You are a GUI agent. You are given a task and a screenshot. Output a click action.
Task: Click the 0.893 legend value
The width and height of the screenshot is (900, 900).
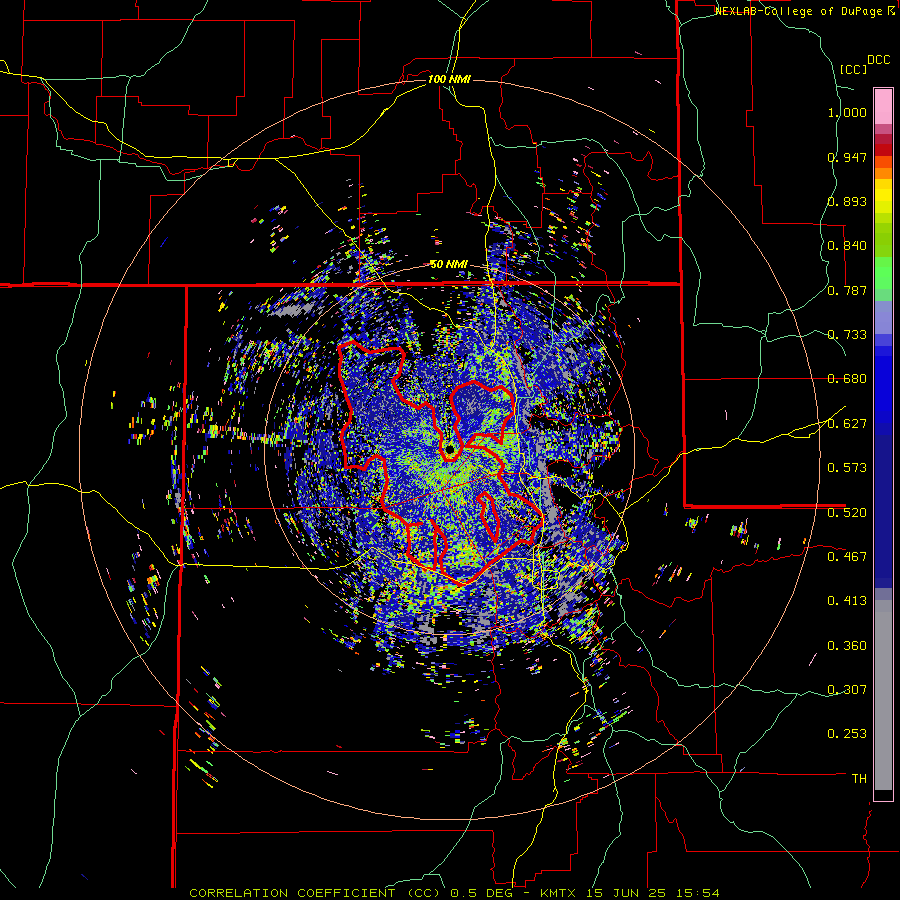847,201
